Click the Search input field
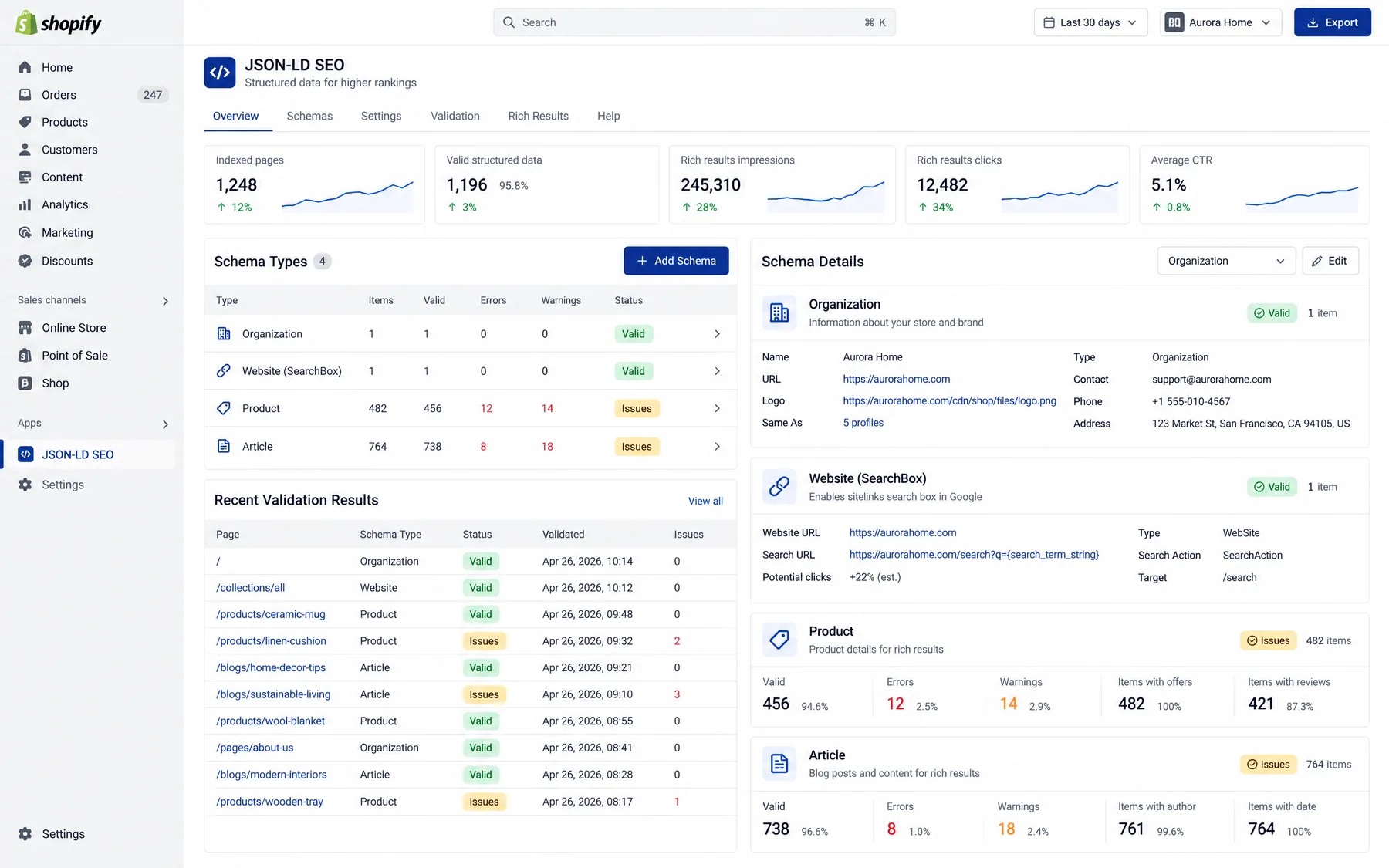Screen dimensions: 1389x868 click(x=694, y=22)
